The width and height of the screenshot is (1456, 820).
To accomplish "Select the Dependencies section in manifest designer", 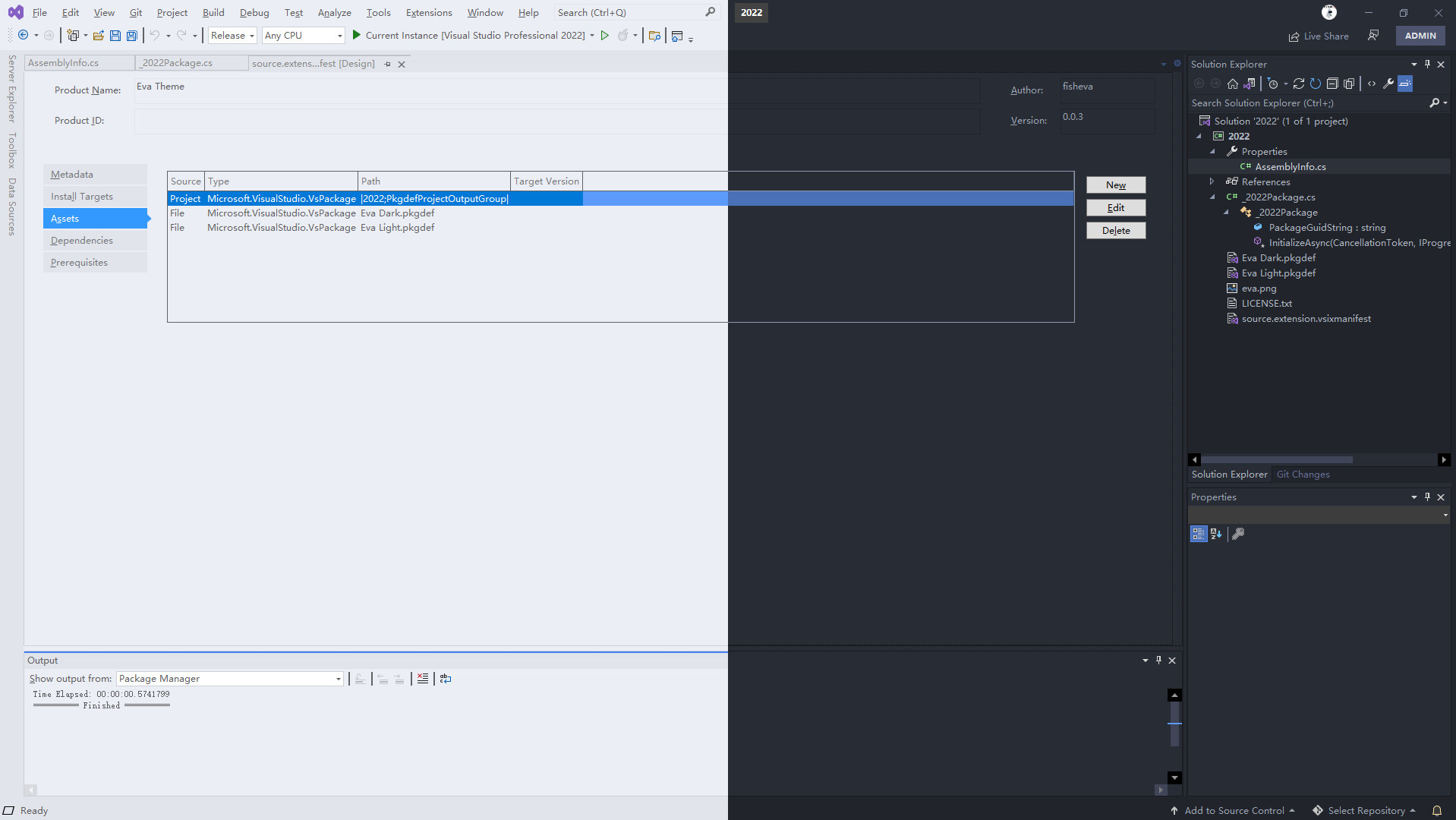I will 95,241.
